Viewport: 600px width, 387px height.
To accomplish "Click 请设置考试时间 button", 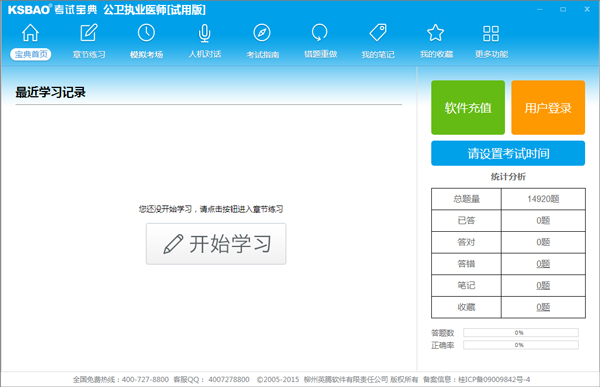I will coord(508,153).
